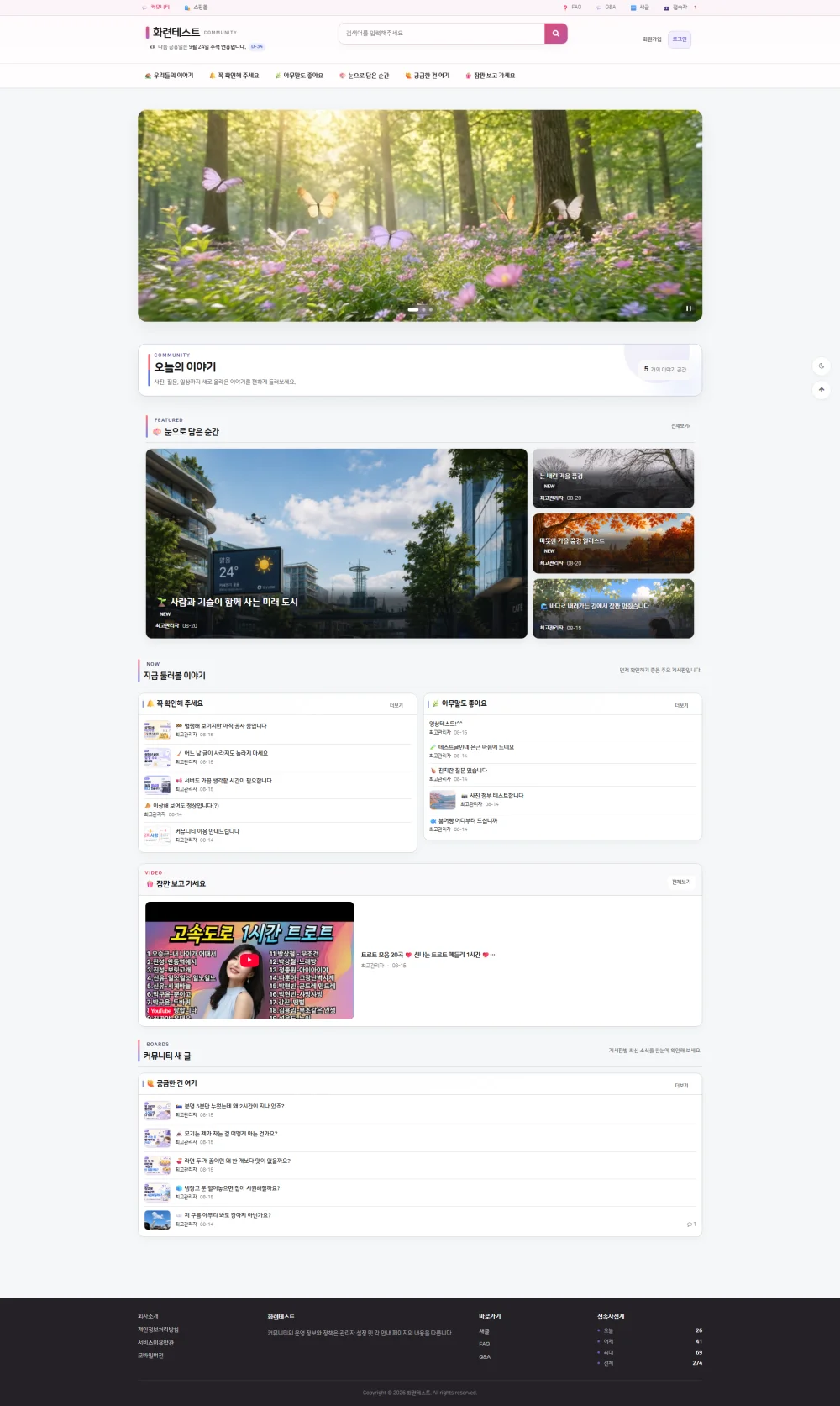The image size is (840, 1406).
Task: Click the 커뮤니티 top tab
Action: coord(156,7)
